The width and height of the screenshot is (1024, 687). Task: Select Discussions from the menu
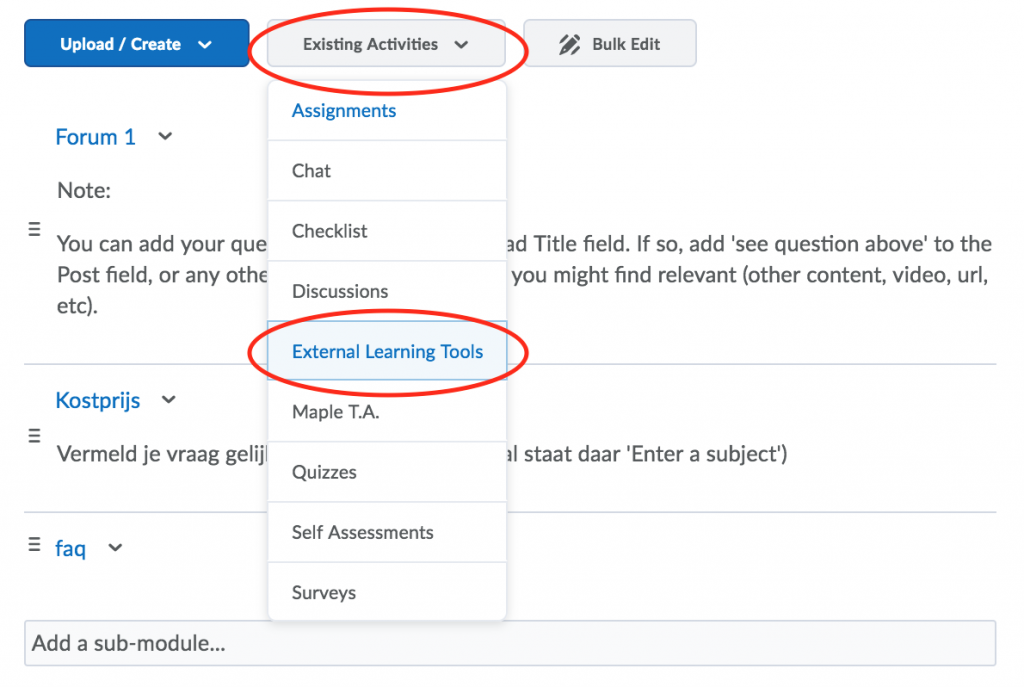(x=339, y=291)
